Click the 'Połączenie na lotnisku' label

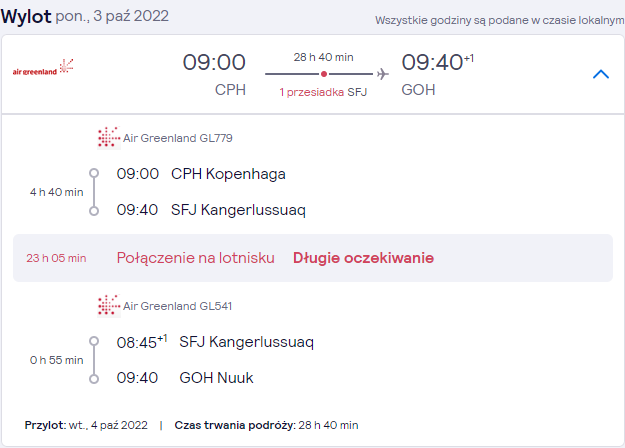coord(195,258)
